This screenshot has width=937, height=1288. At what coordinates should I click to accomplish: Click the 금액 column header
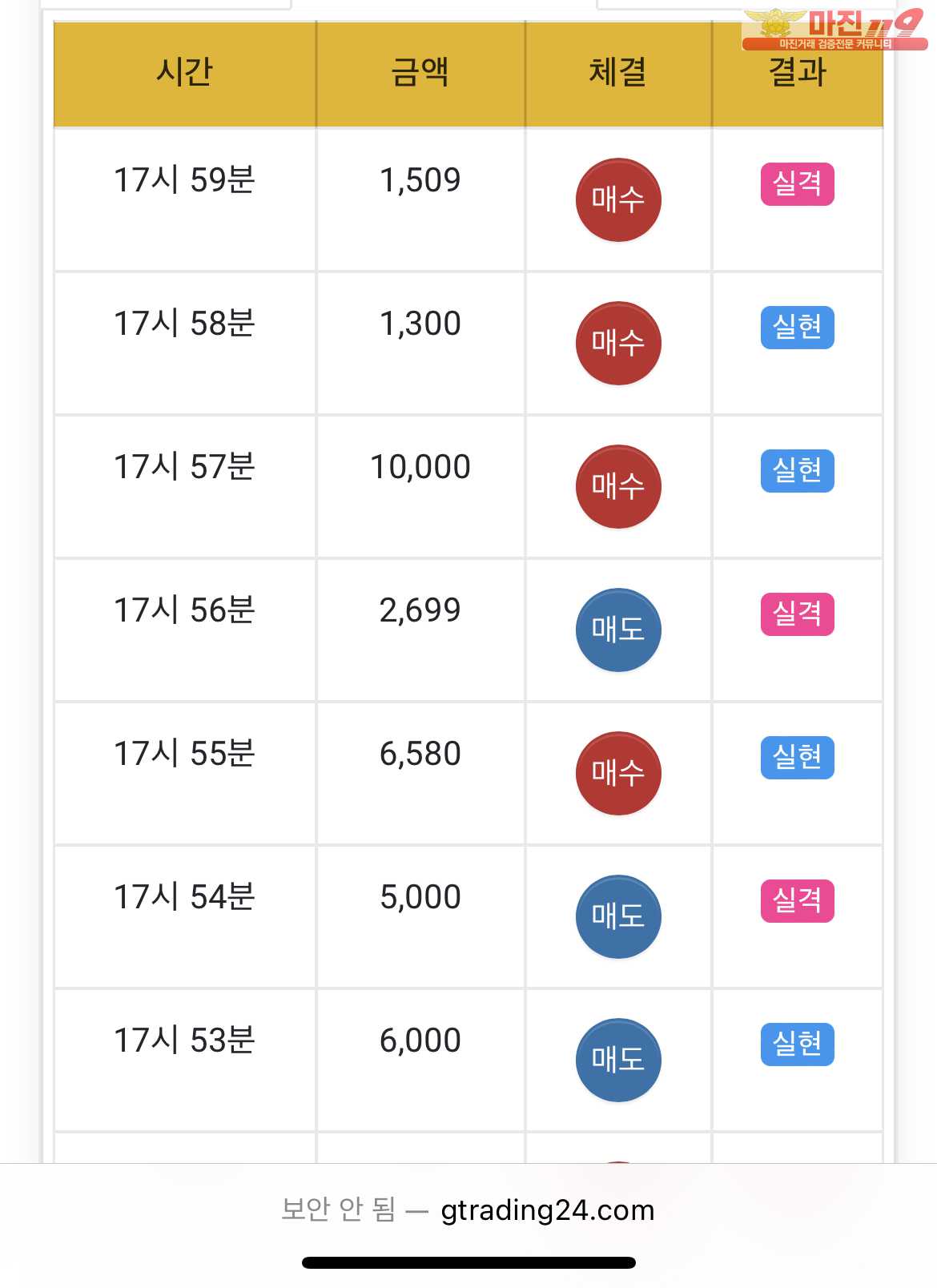pyautogui.click(x=420, y=74)
